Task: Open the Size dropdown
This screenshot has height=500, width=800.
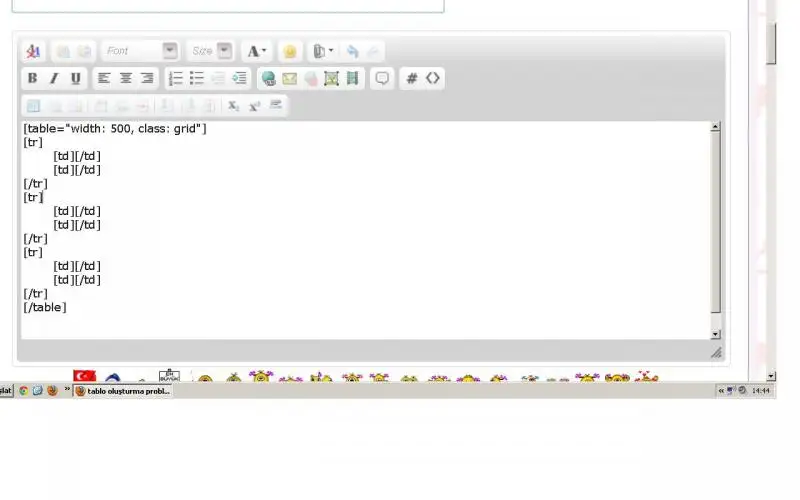Action: tap(224, 50)
